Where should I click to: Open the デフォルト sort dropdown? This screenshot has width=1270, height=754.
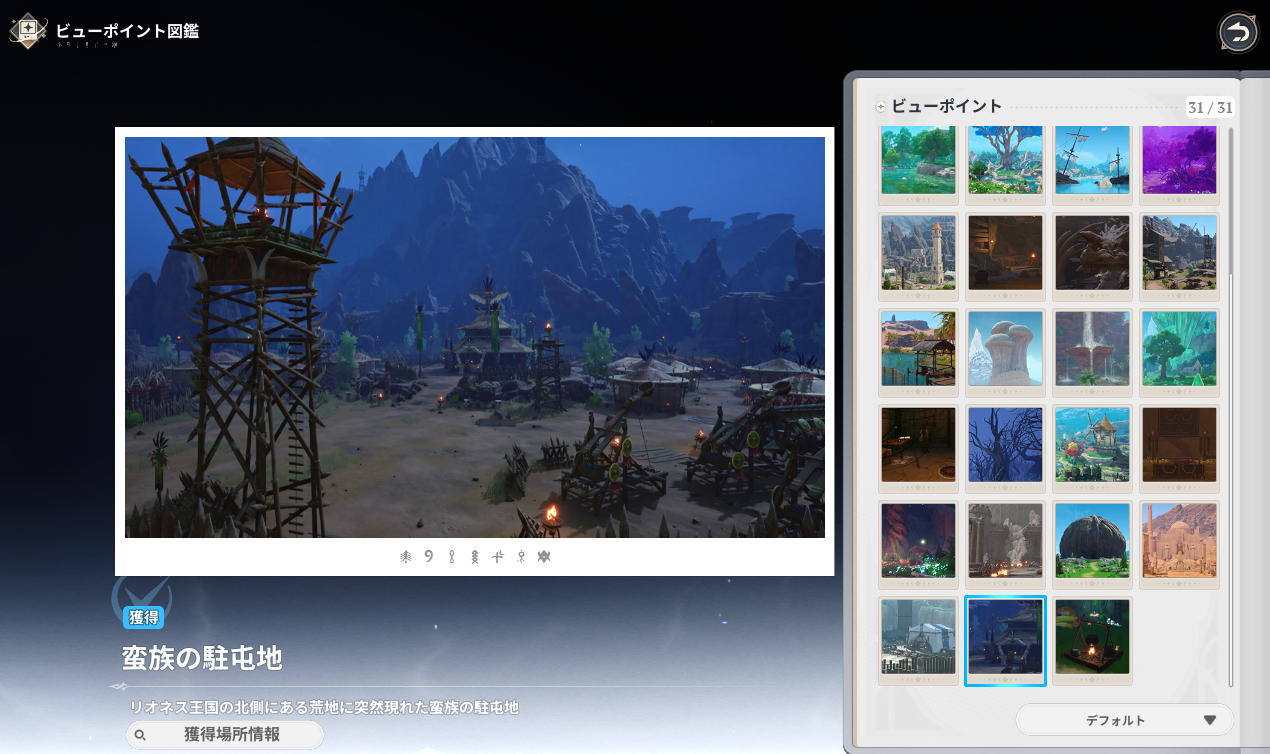[1125, 720]
